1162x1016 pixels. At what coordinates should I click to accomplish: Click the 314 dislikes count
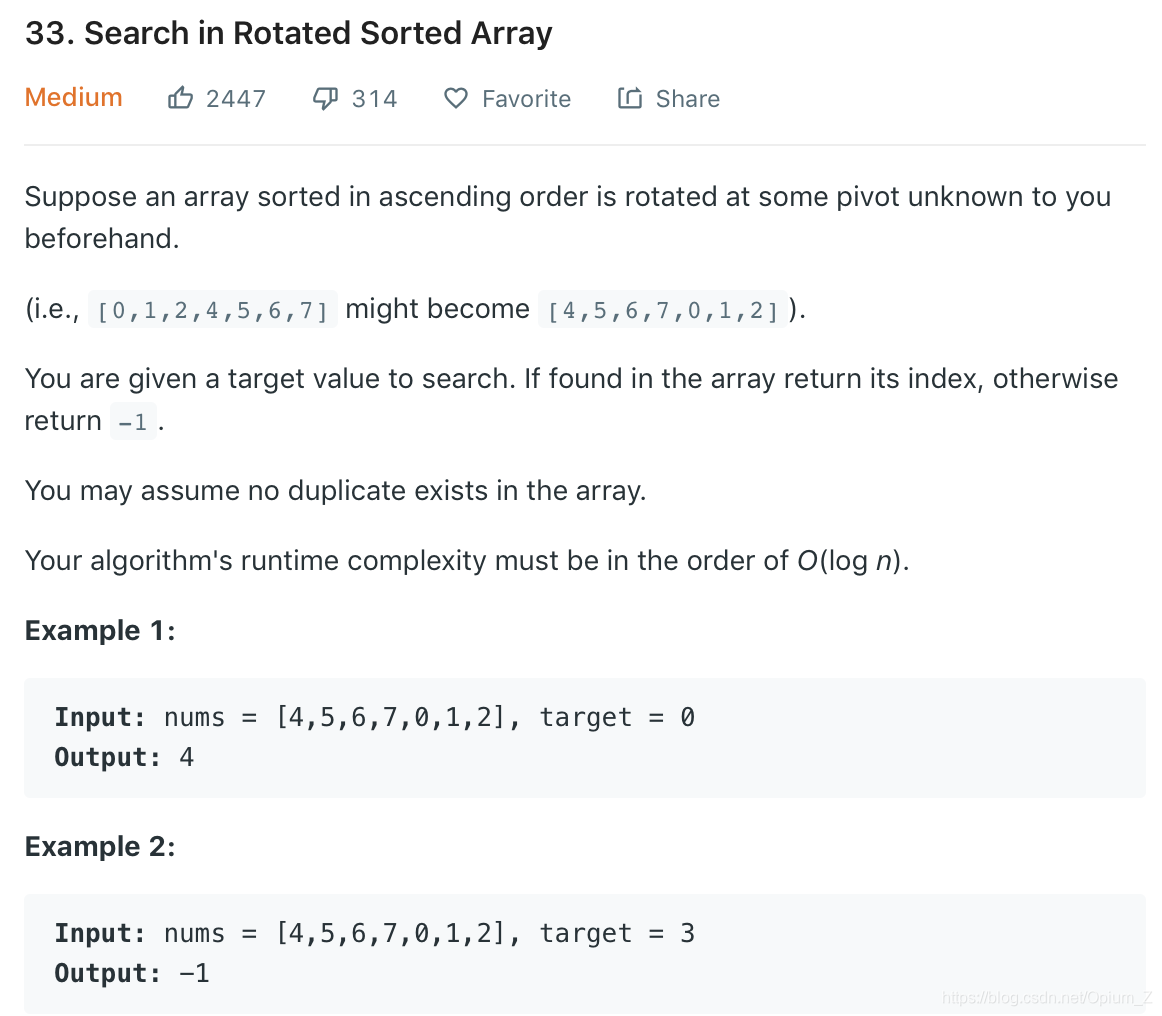click(374, 99)
